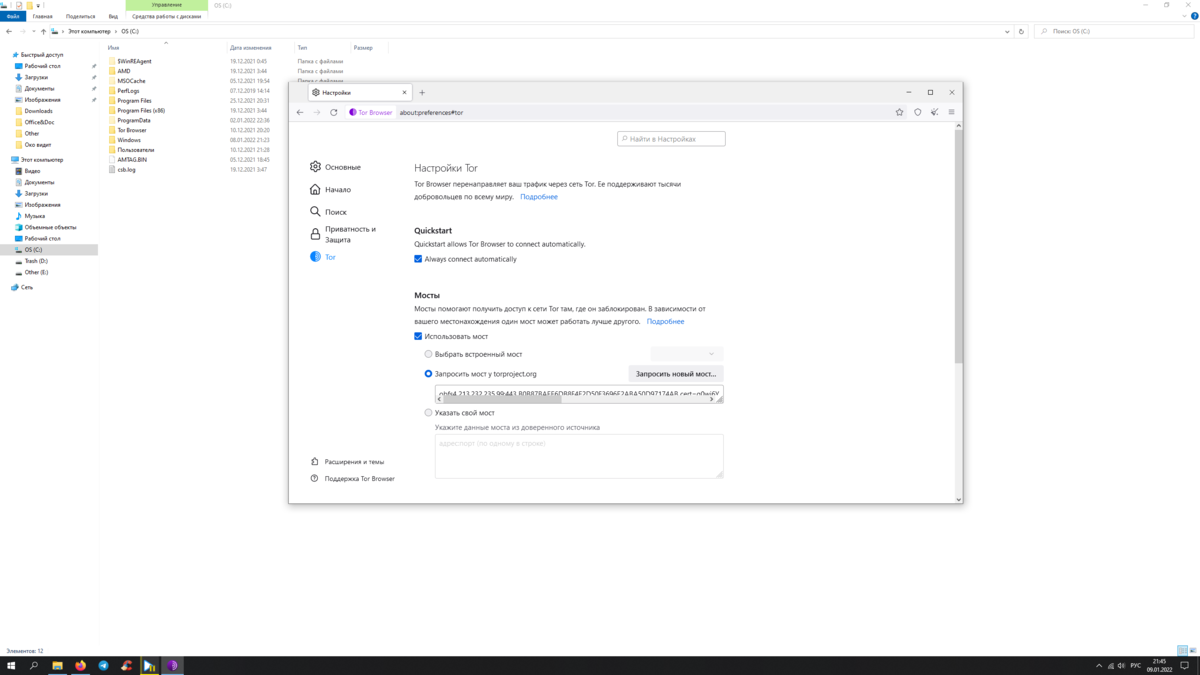Select the Tor settings section

[323, 257]
